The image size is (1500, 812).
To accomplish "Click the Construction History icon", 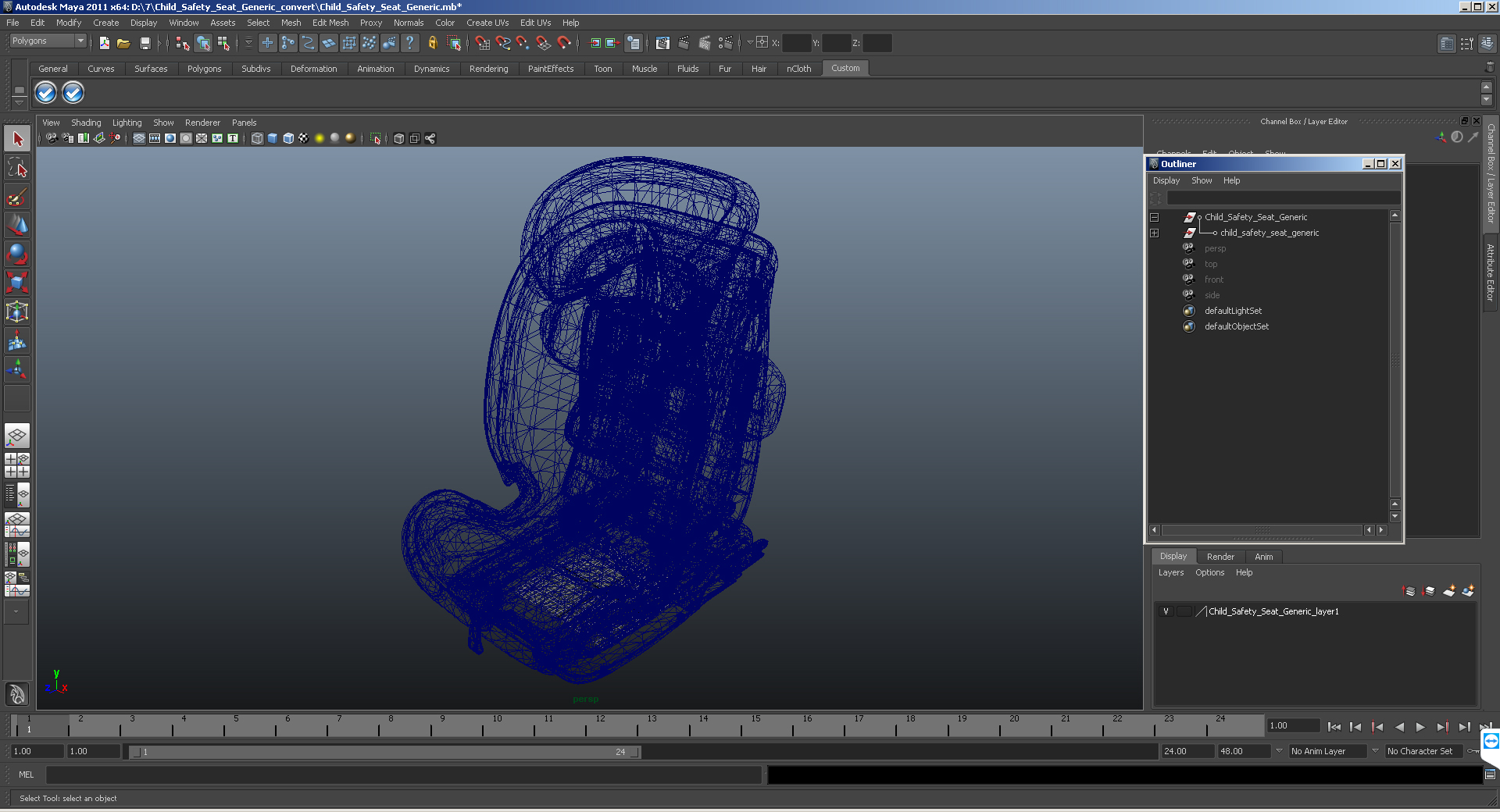I will pos(634,43).
